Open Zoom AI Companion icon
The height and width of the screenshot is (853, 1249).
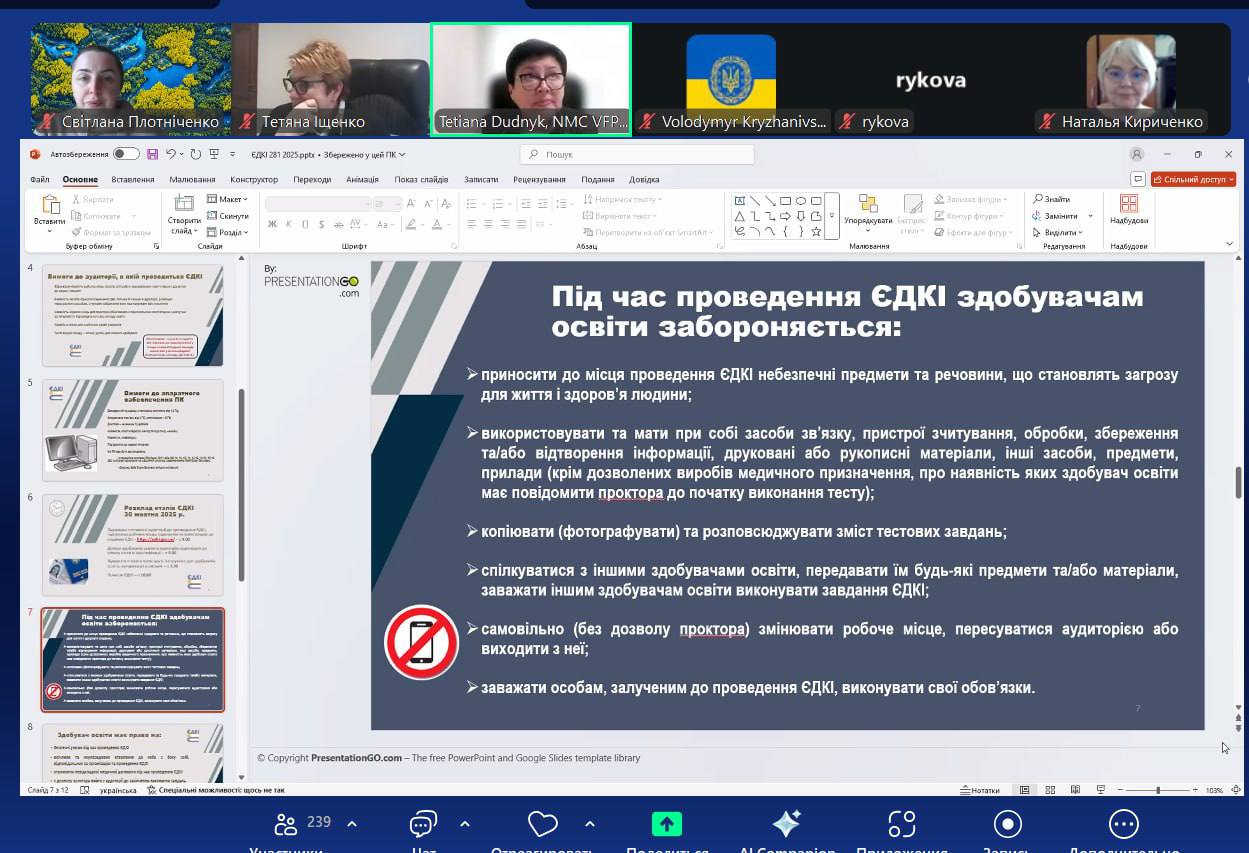(786, 824)
